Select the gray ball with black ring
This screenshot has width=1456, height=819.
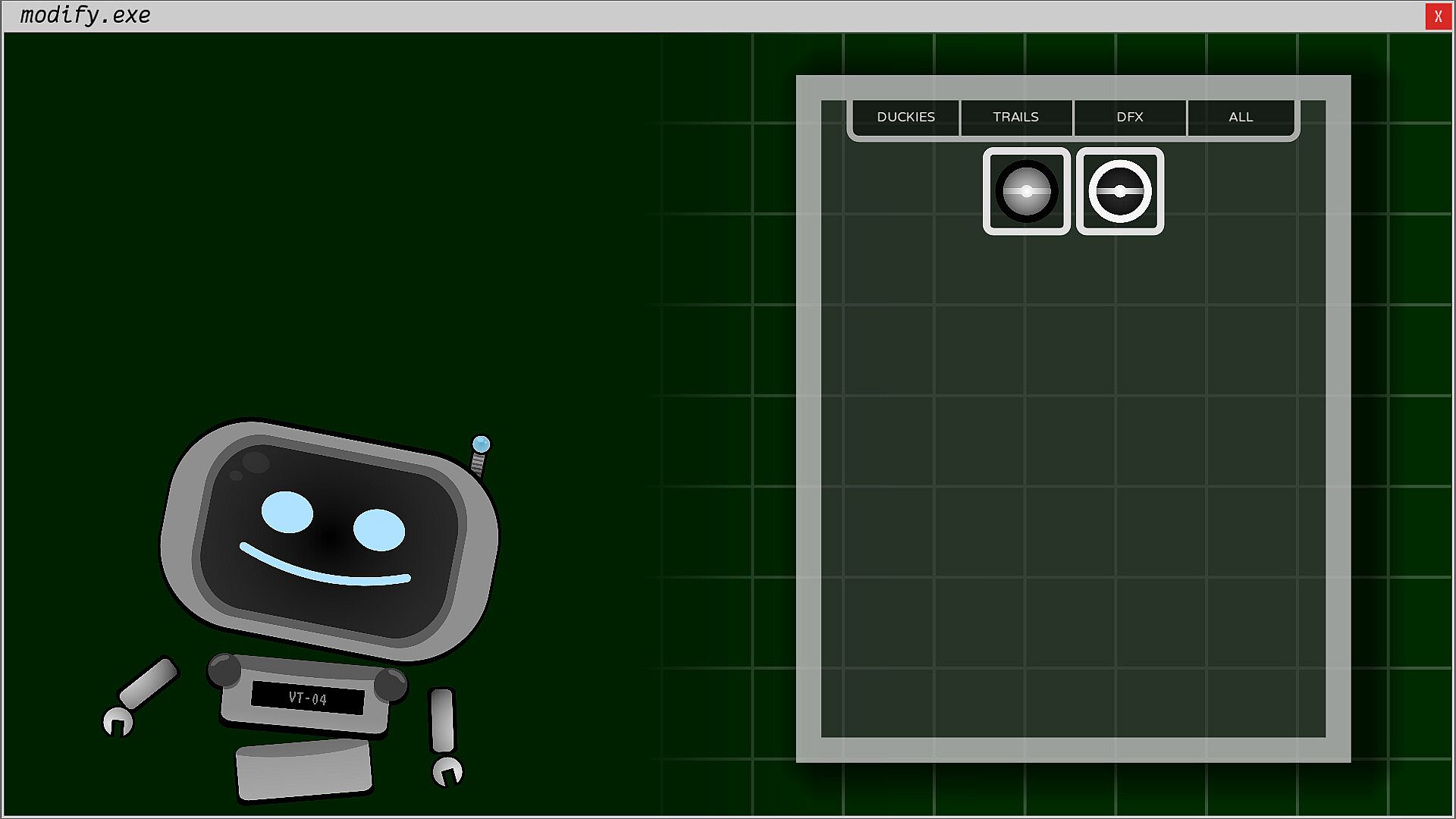click(x=1026, y=191)
